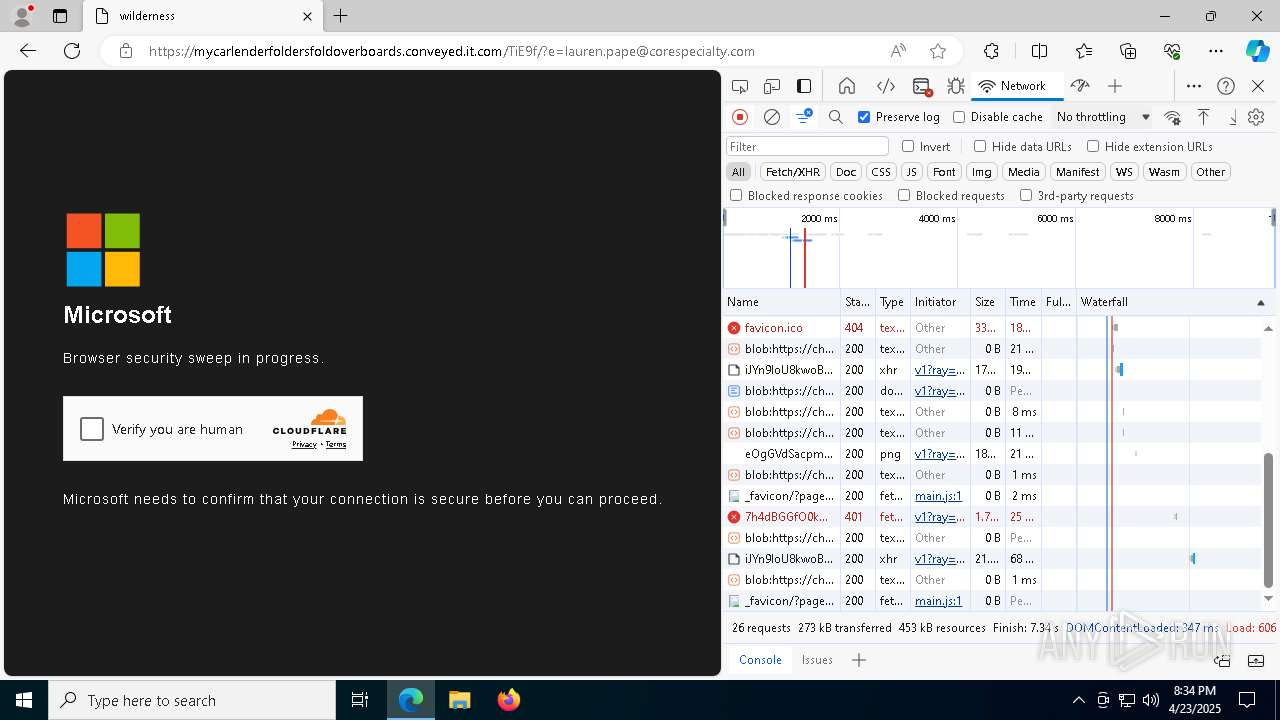Add more tools with plus icon
The height and width of the screenshot is (720, 1280).
pyautogui.click(x=1115, y=86)
